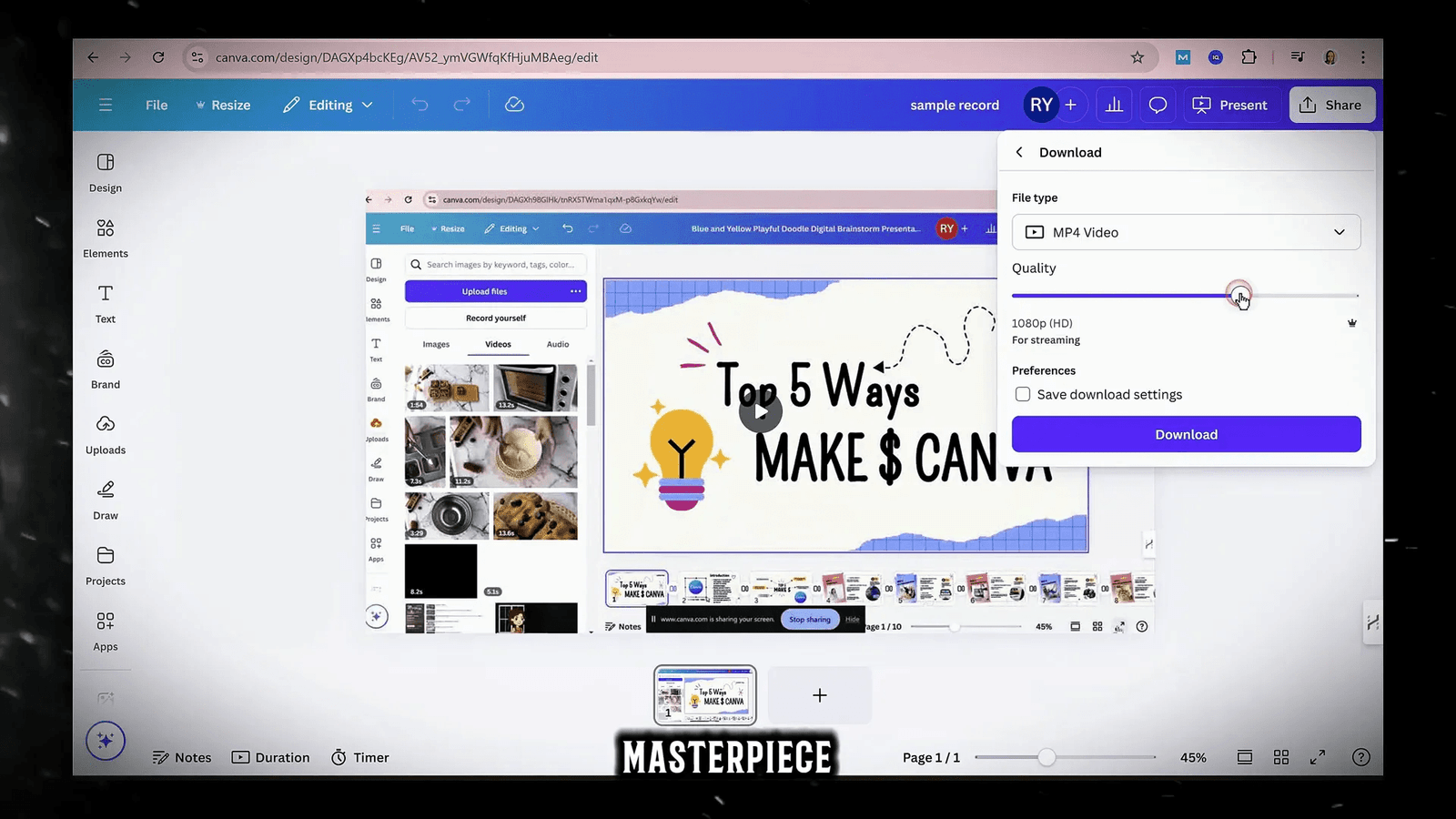1456x819 pixels.
Task: Open the analytics chart icon
Action: [x=1114, y=105]
